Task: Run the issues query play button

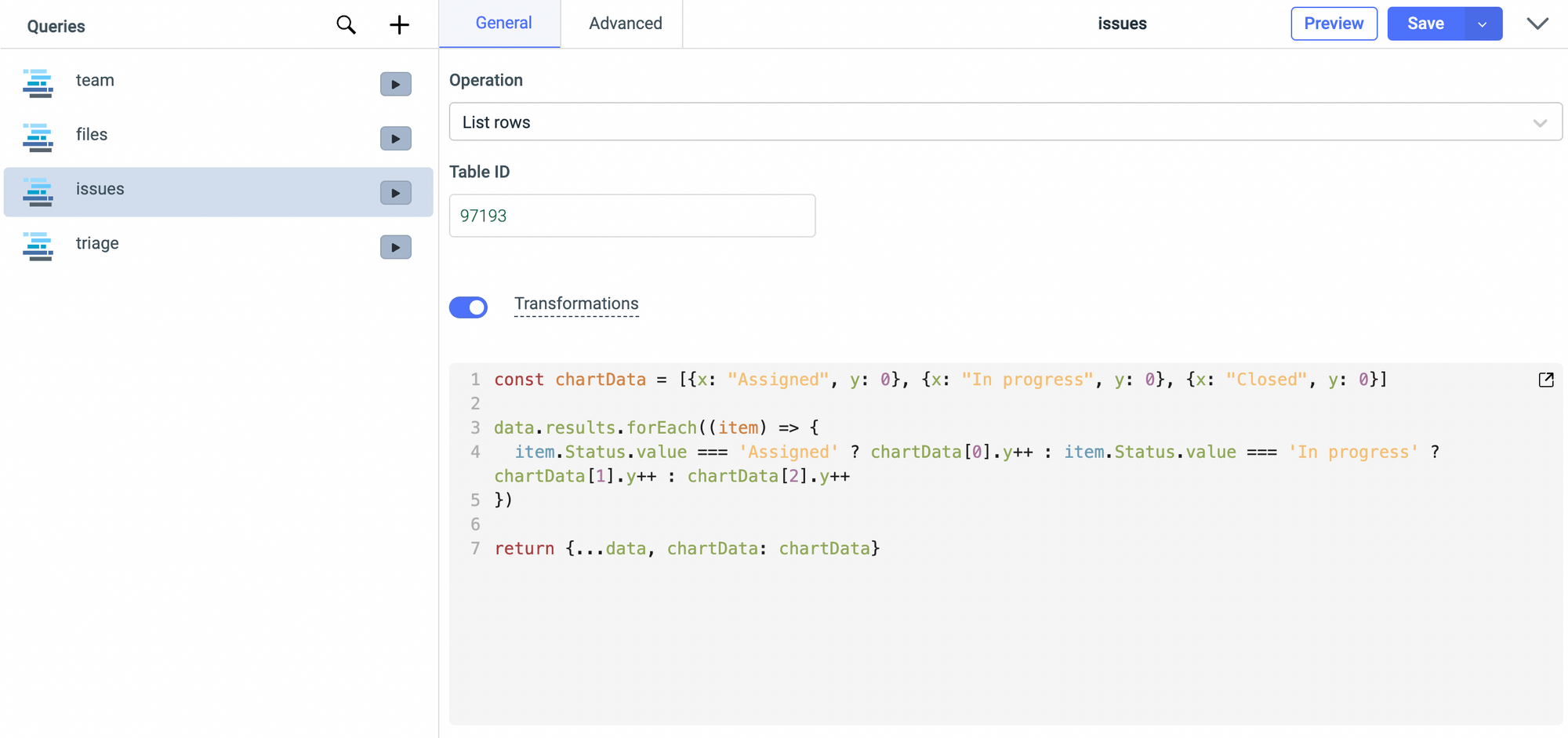Action: point(395,193)
